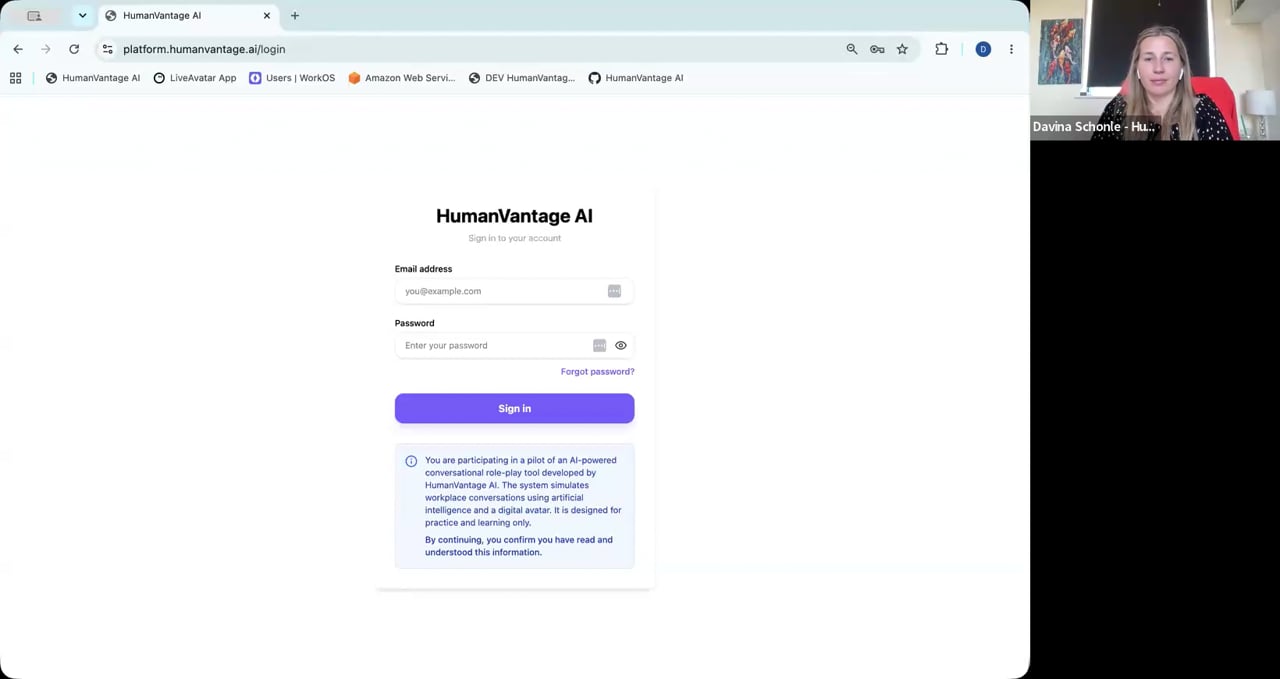This screenshot has width=1280, height=679.
Task: Click the password manager icon in password field
Action: pos(599,345)
